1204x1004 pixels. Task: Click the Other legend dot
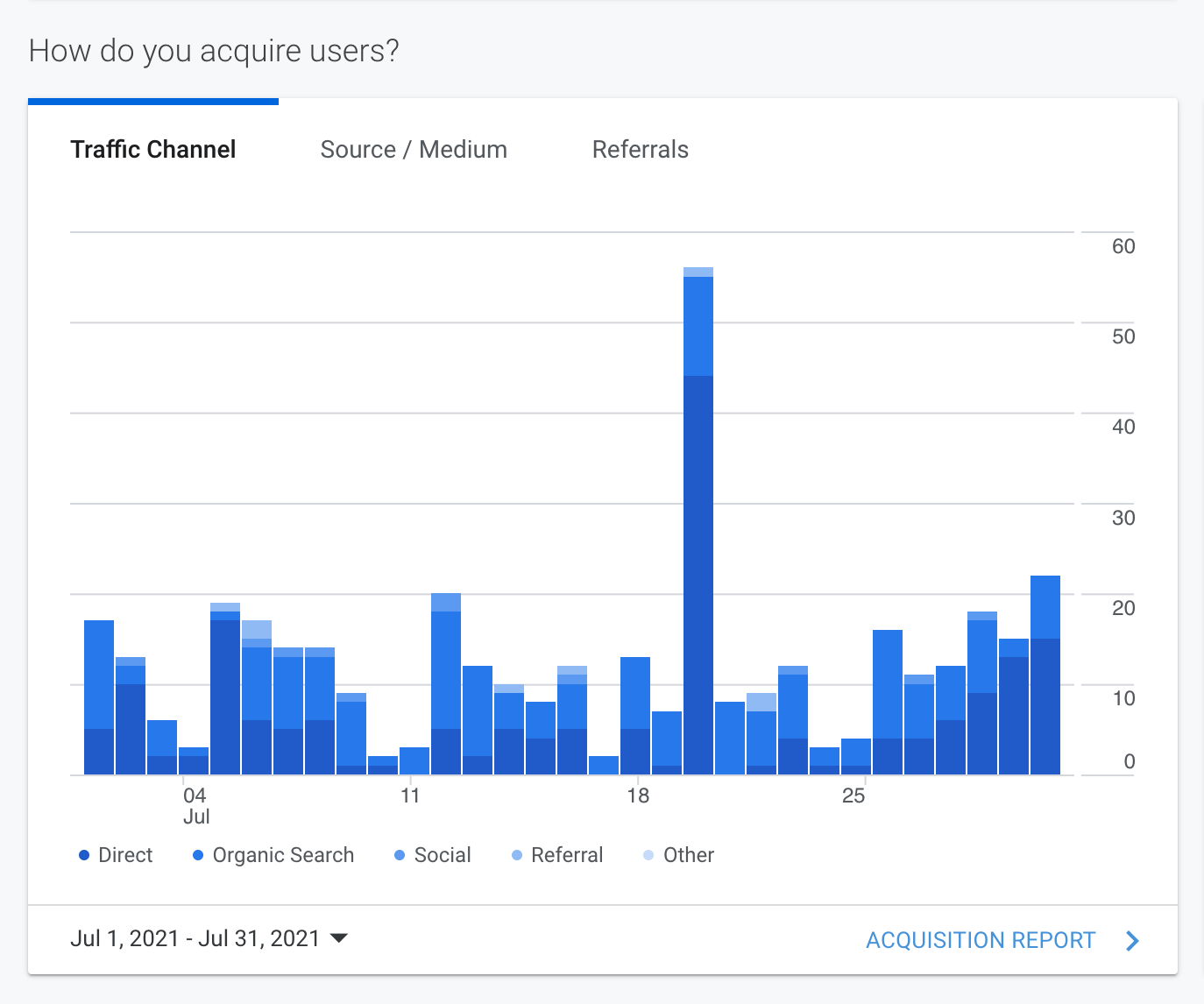(x=648, y=855)
